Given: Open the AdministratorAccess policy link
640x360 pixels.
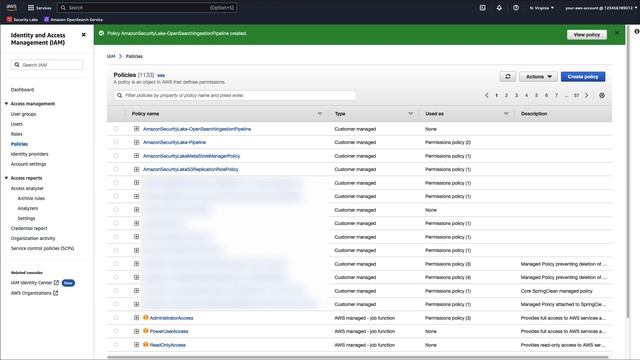Looking at the screenshot, I should coord(171,318).
